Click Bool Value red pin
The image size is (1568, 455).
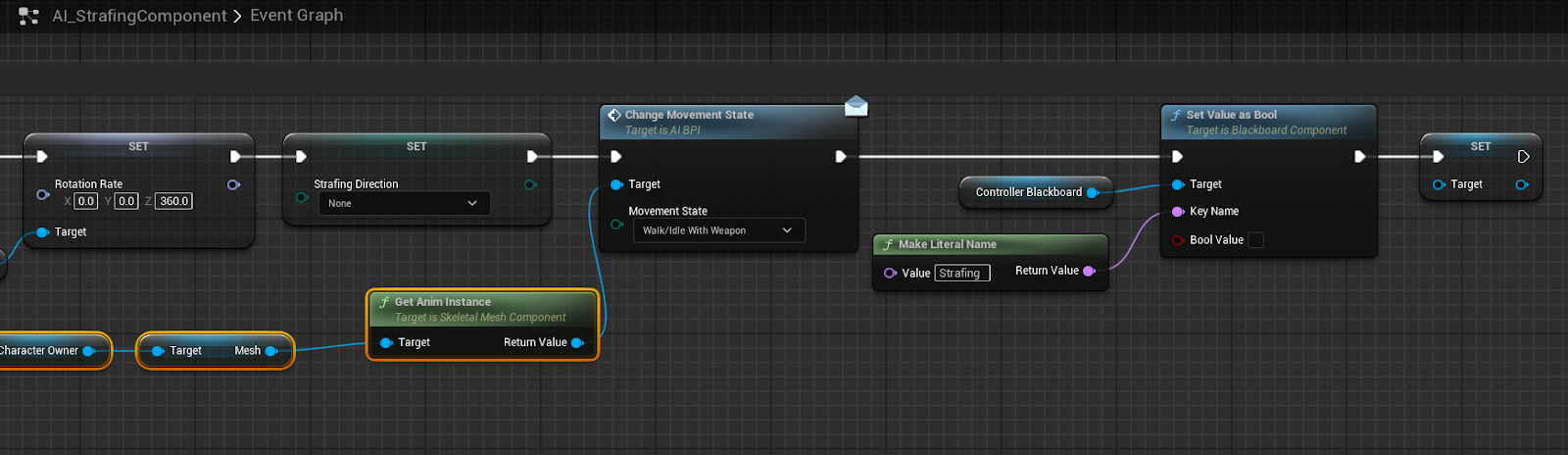[x=1178, y=240]
